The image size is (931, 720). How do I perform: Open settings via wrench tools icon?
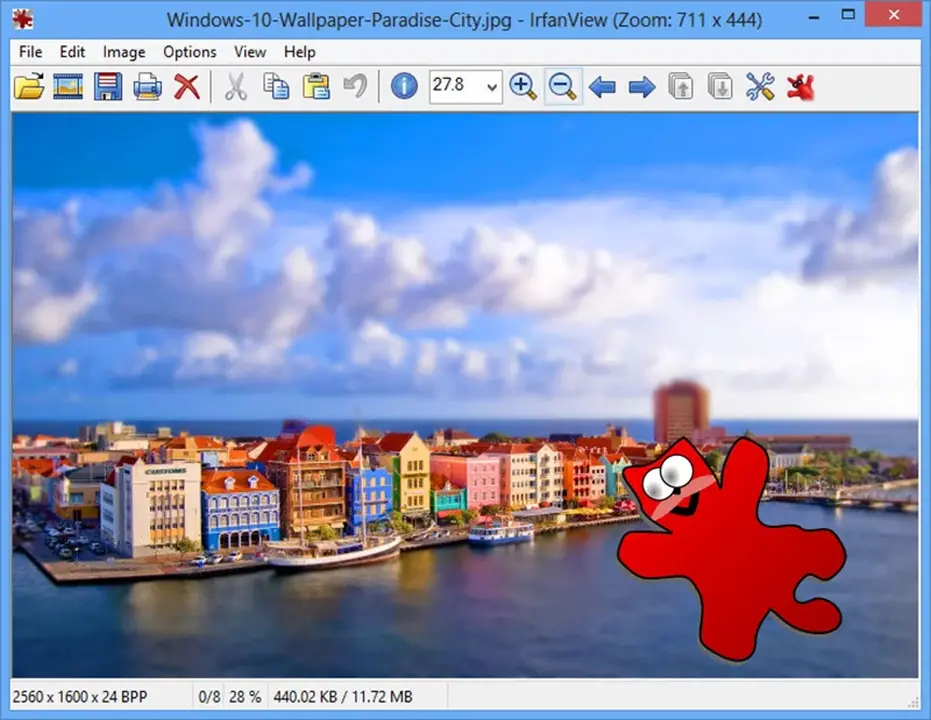(760, 87)
